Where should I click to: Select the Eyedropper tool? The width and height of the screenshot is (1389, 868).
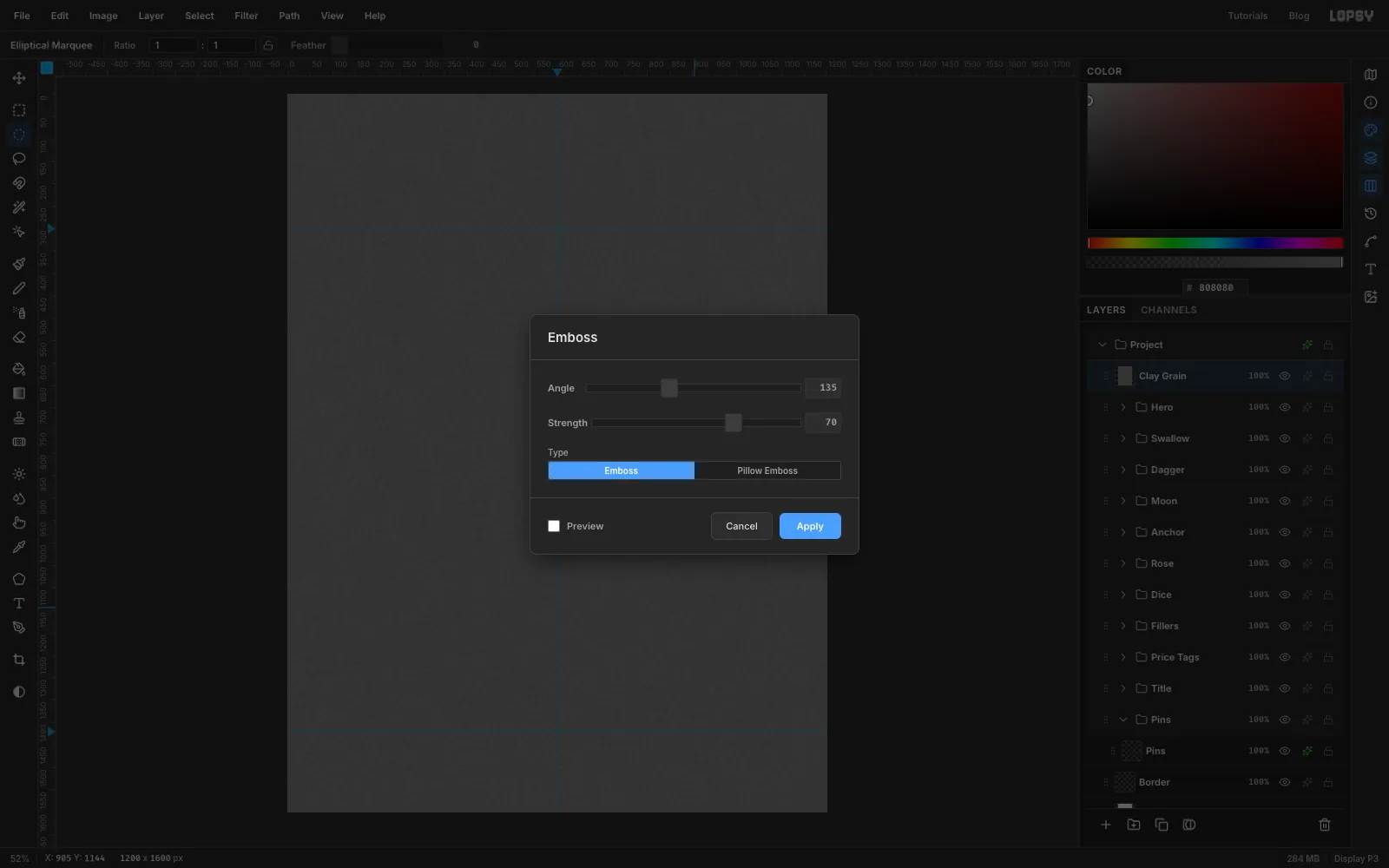click(x=19, y=548)
